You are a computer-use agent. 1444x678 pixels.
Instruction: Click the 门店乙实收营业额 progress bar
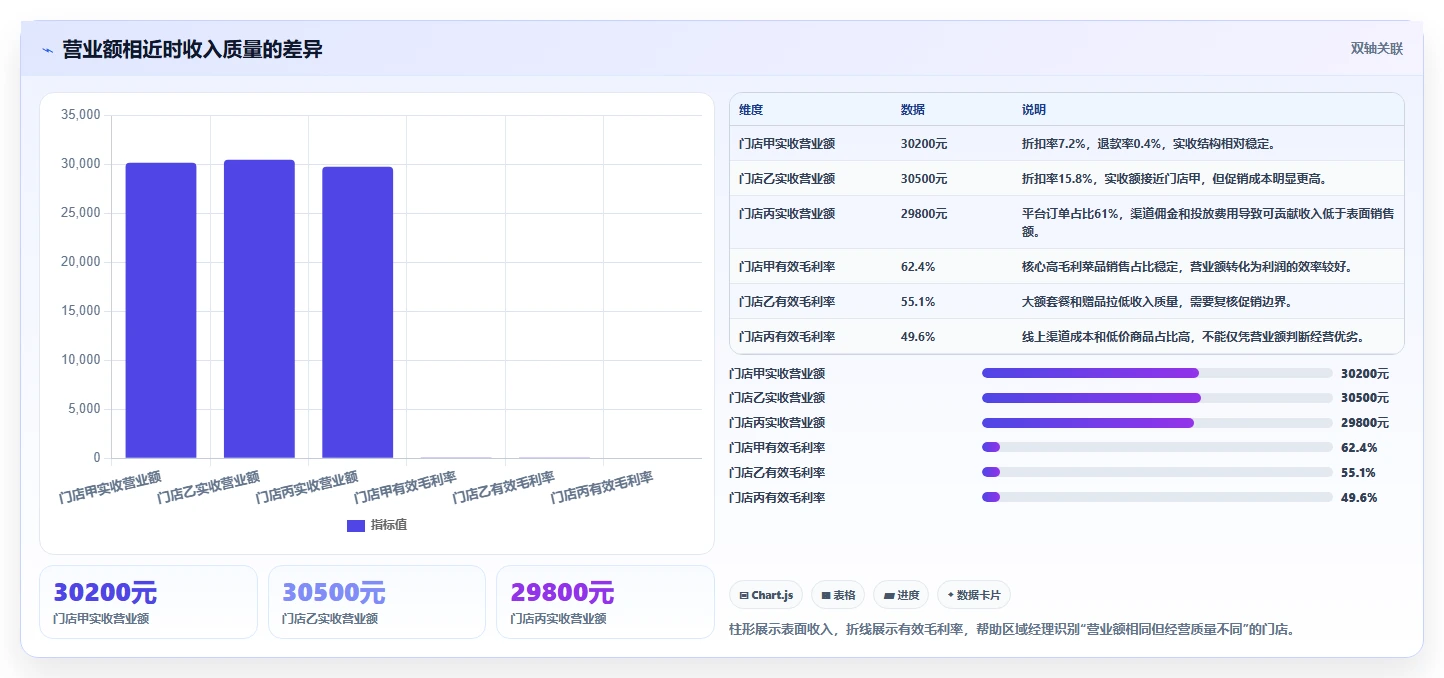1157,398
